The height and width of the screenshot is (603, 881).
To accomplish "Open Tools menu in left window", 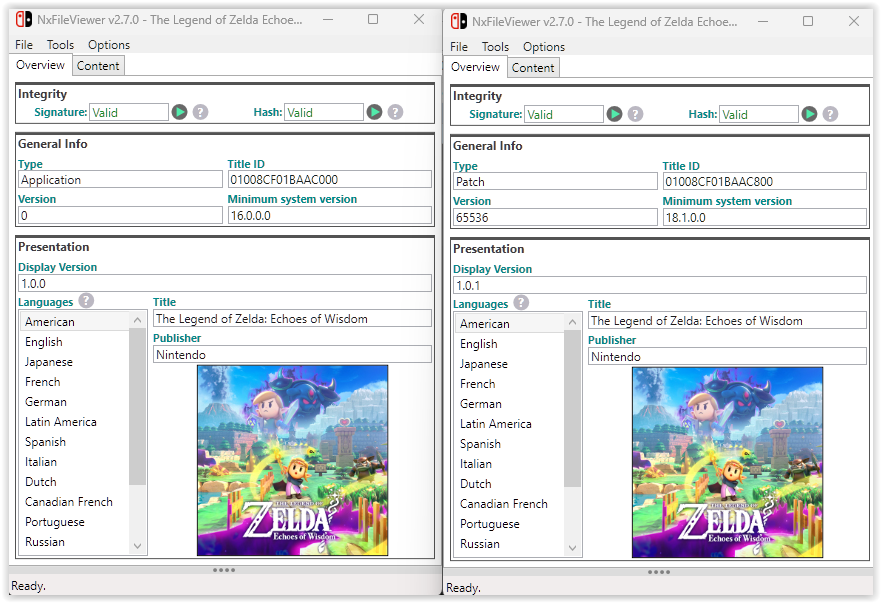I will tap(60, 45).
